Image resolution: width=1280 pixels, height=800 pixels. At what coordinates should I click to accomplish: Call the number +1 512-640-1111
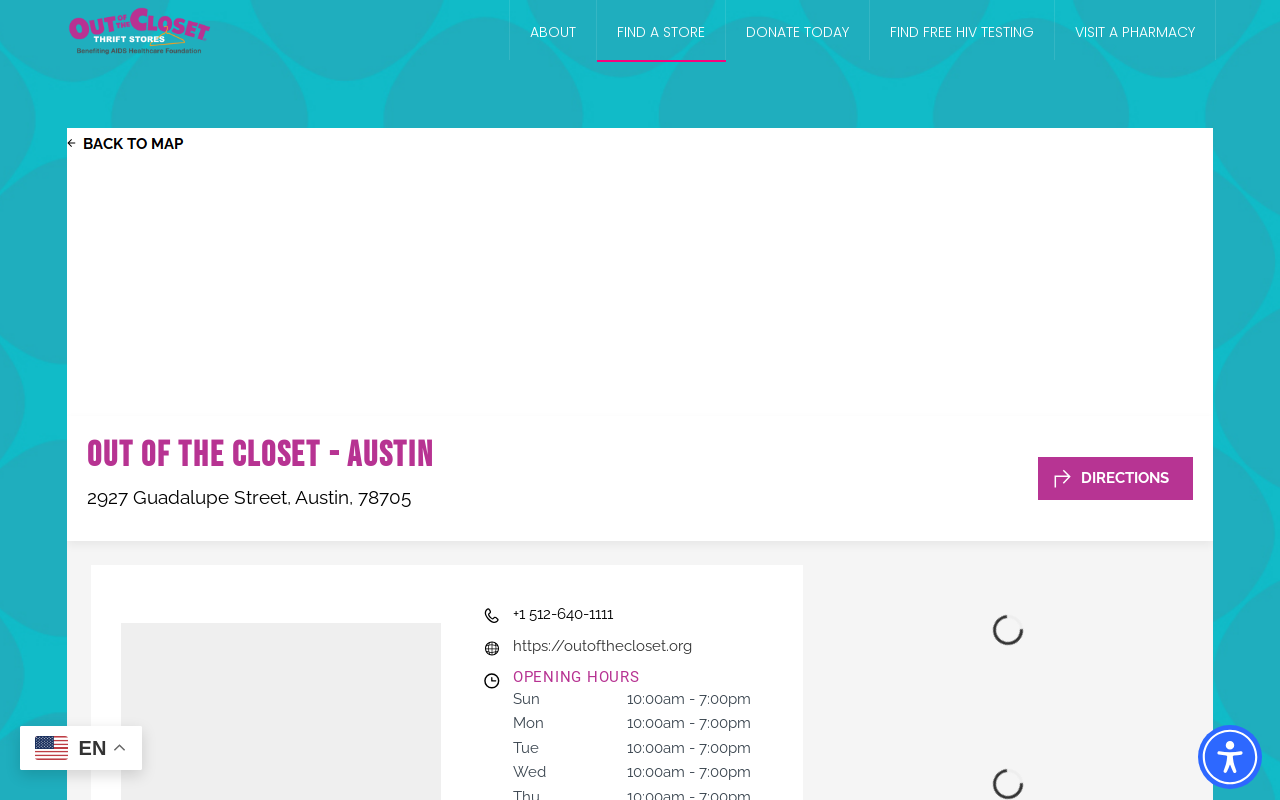(x=563, y=614)
